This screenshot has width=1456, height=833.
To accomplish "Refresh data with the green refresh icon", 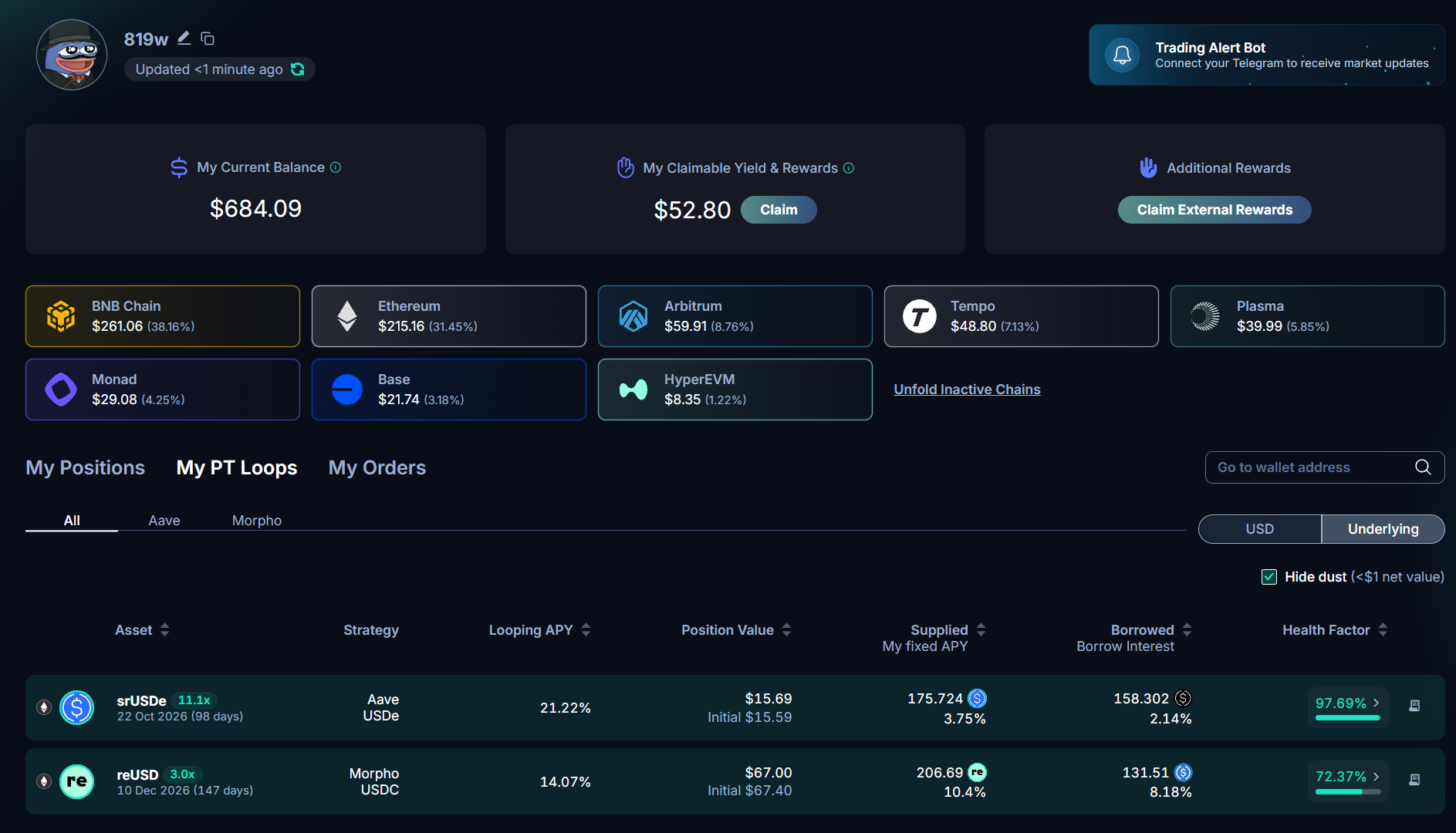I will (x=298, y=69).
